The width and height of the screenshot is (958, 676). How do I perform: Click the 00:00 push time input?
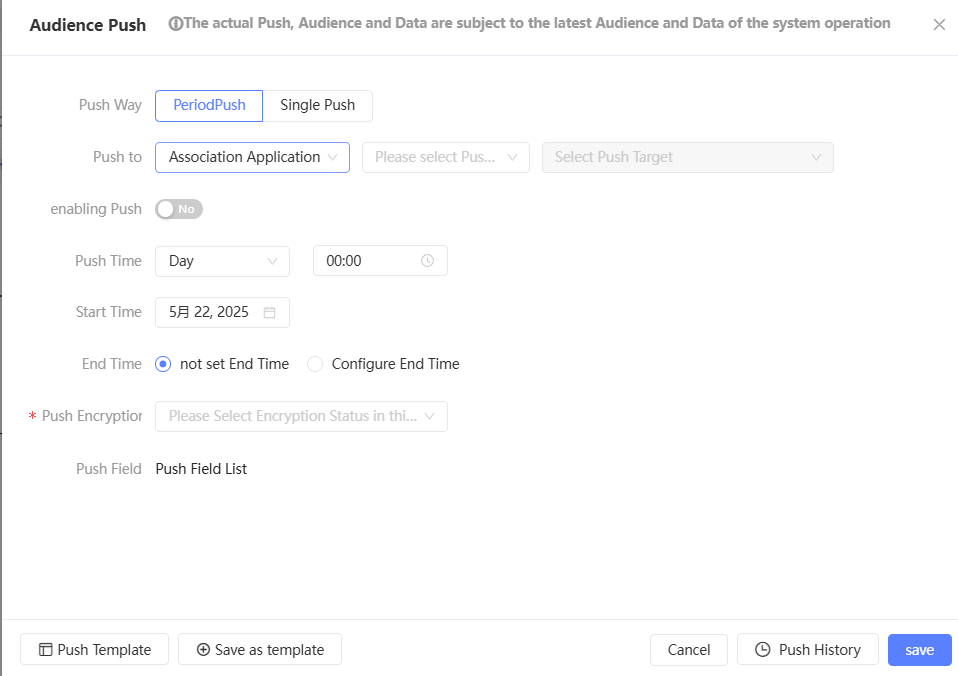coord(370,261)
